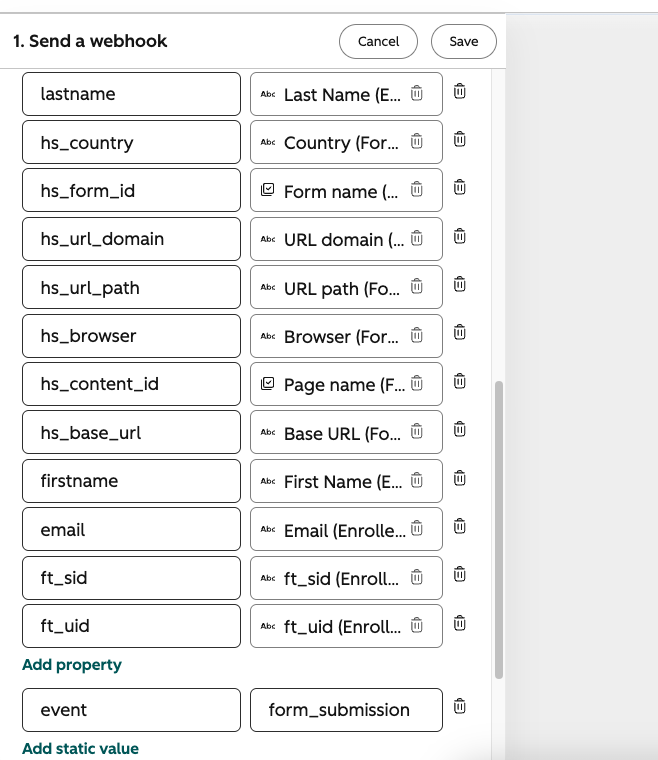Click the '1. Send a webhook' heading
The height and width of the screenshot is (760, 658).
click(90, 41)
